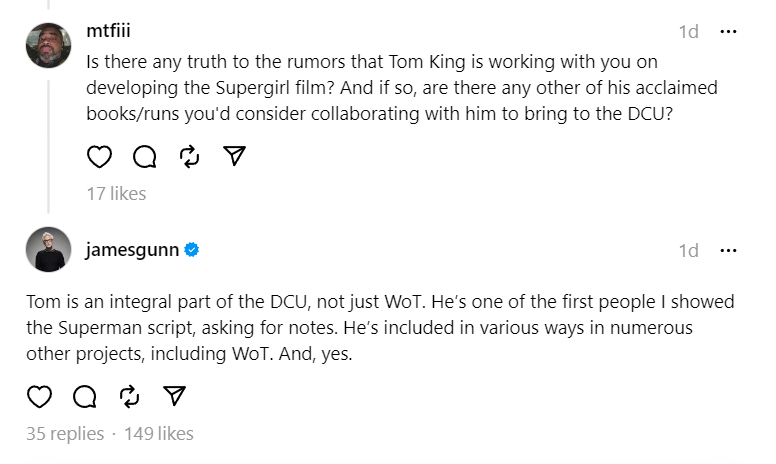Repost mtfiii's Supergirl question
776x464 pixels.
[x=189, y=156]
